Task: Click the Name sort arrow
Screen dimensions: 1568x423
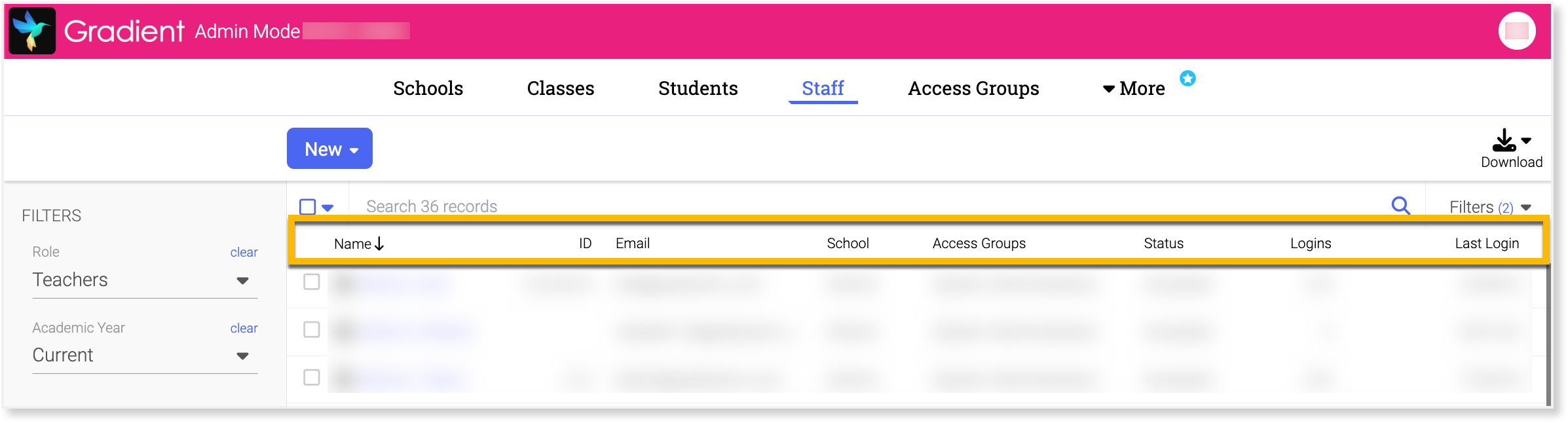Action: tap(379, 244)
